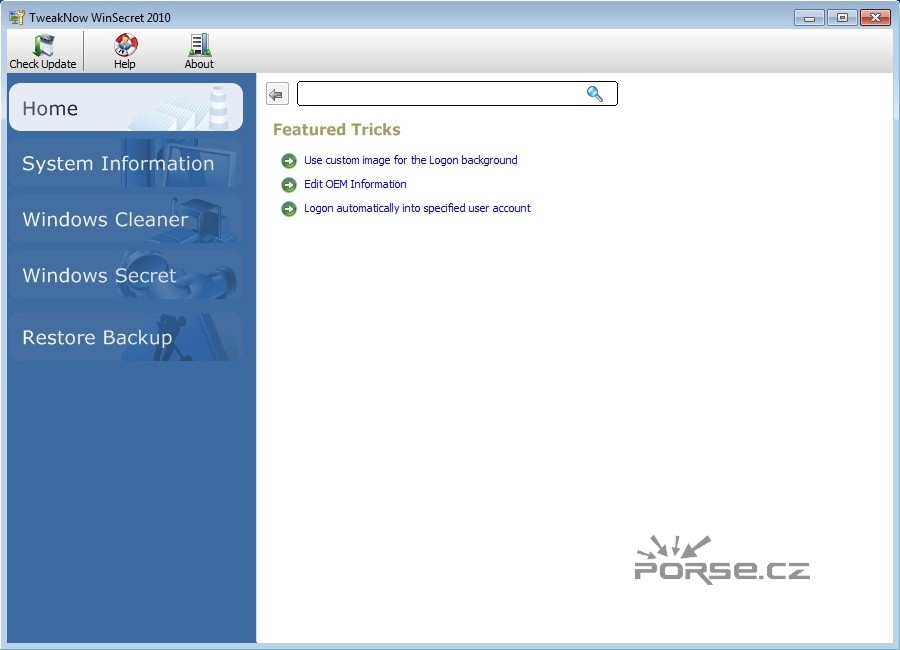Click the TweakNow app icon in title bar

[17, 17]
